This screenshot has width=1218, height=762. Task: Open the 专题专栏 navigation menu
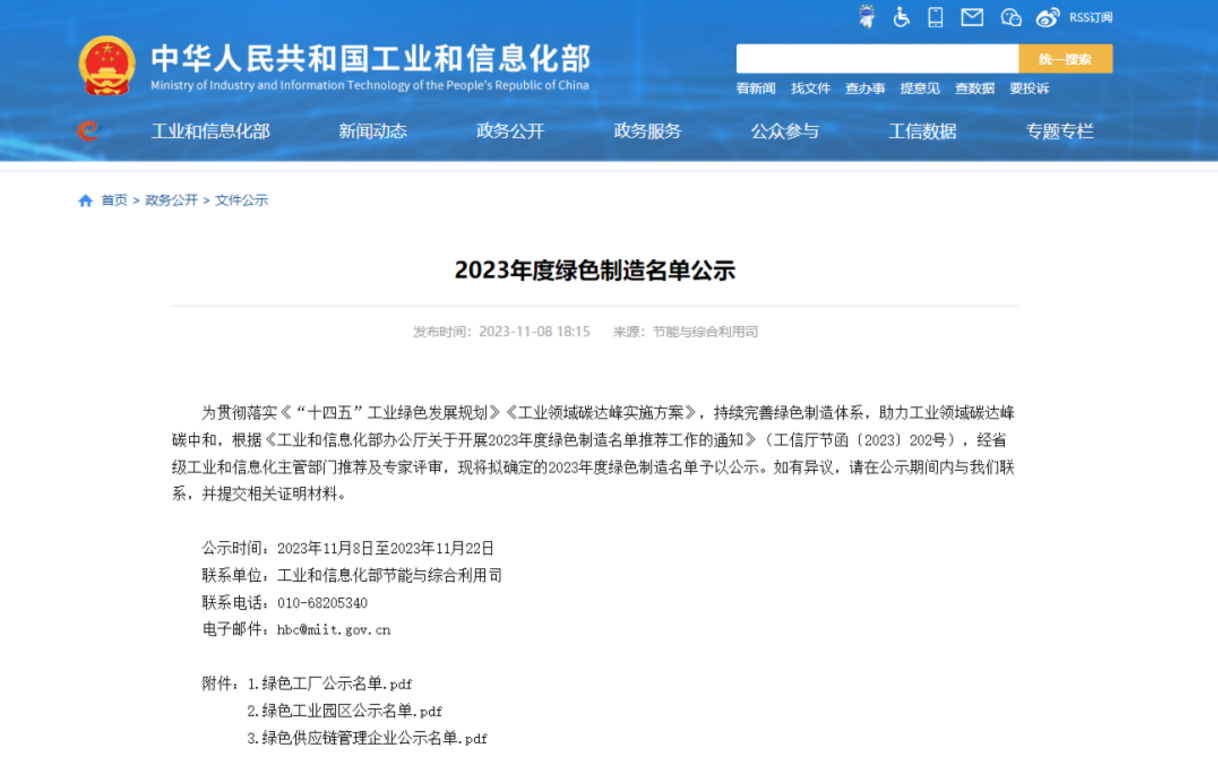click(1060, 131)
